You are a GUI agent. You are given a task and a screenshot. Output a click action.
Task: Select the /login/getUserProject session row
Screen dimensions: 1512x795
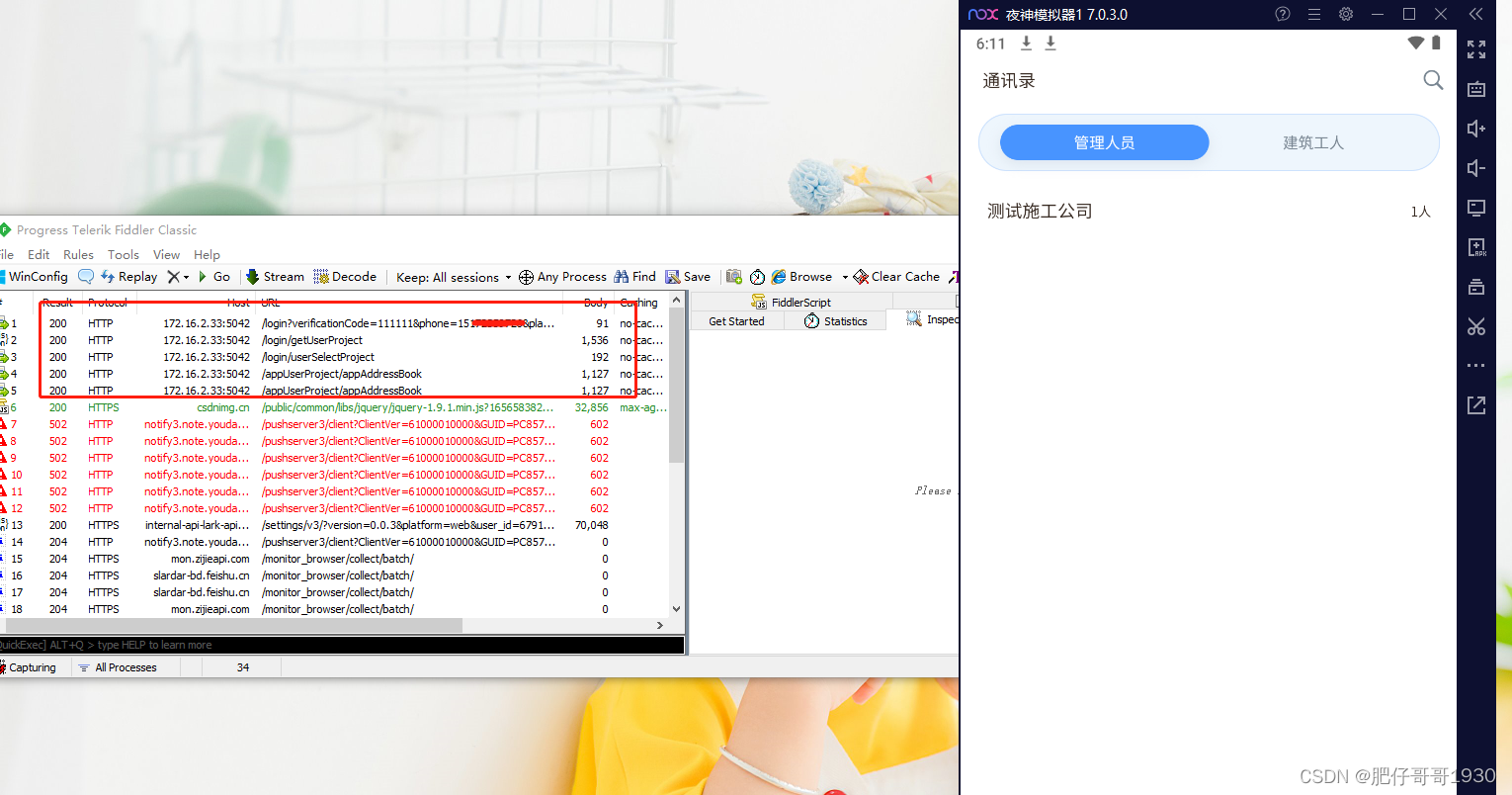334,340
